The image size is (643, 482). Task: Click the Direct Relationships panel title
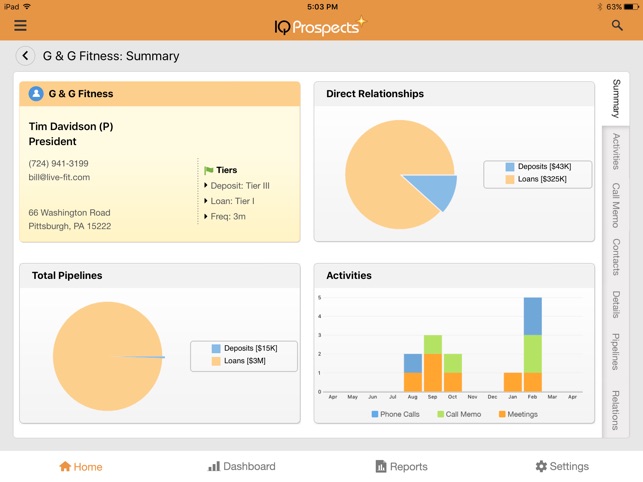pyautogui.click(x=375, y=94)
